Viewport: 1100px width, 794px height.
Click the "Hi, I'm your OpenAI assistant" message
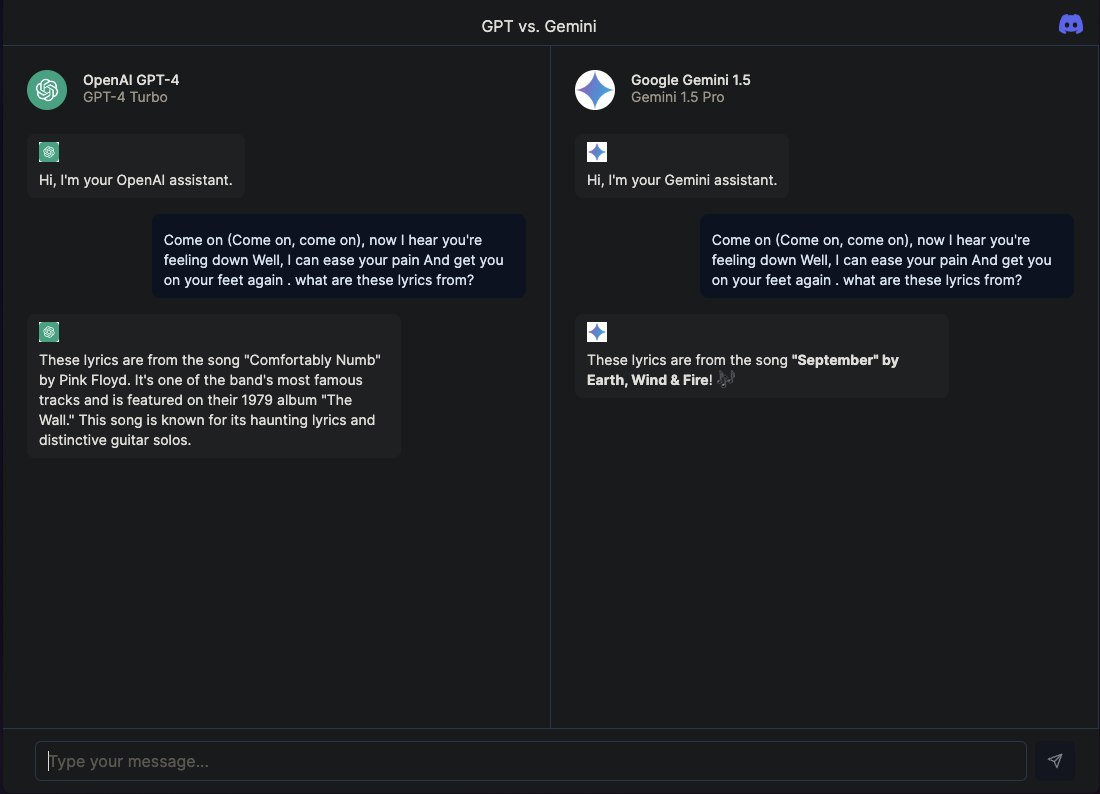tap(136, 181)
